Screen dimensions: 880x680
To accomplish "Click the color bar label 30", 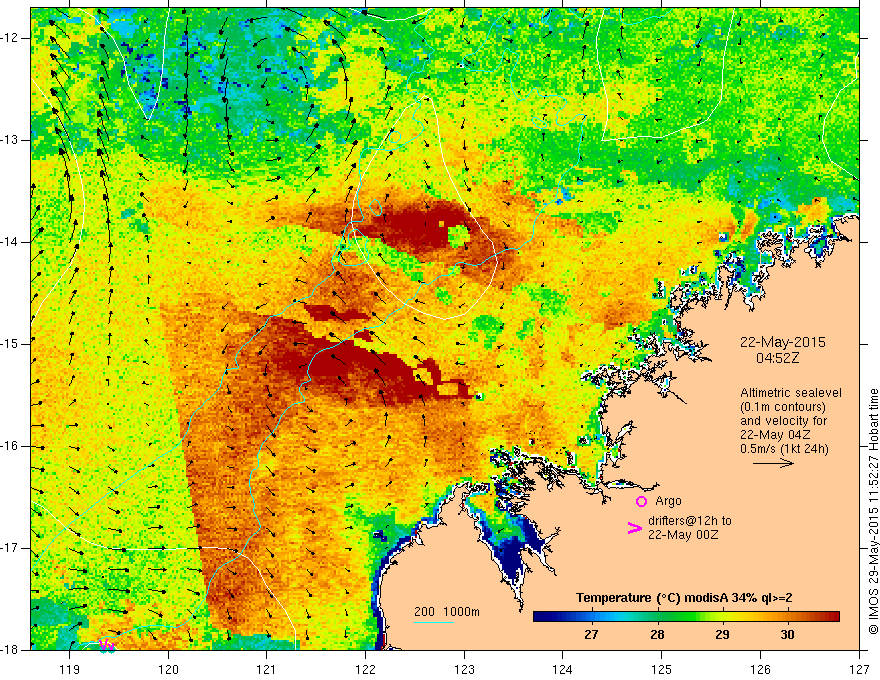I will [787, 635].
